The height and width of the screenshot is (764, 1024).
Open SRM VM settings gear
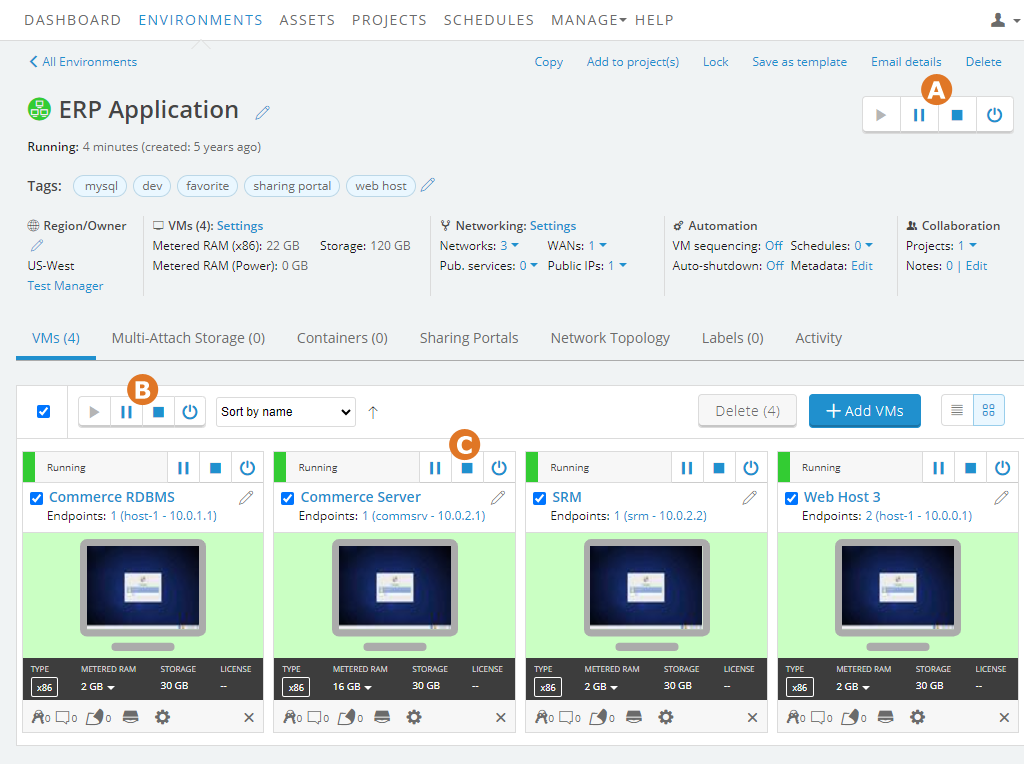click(x=665, y=717)
